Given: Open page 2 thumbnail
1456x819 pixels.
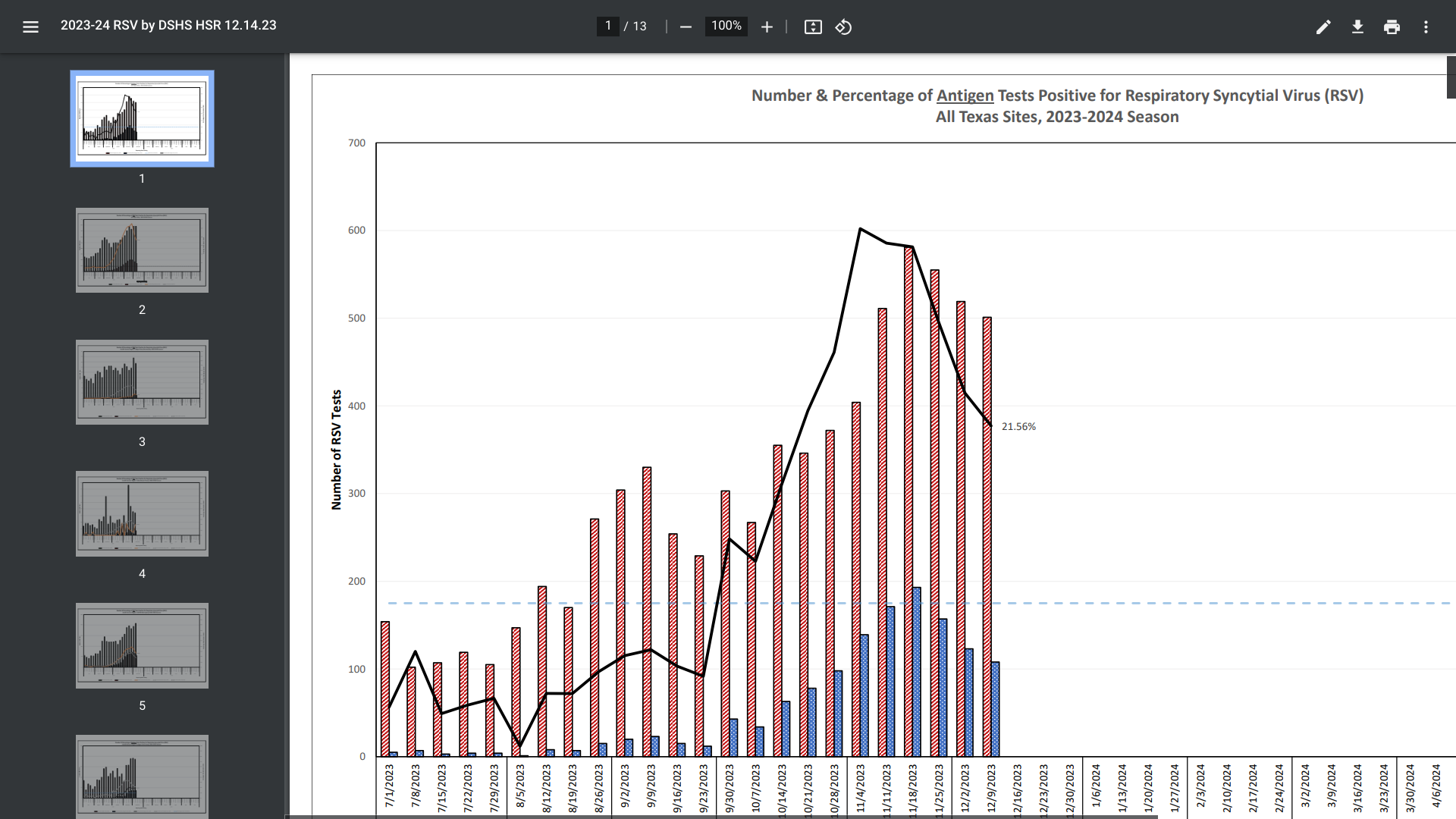Looking at the screenshot, I should pos(142,250).
